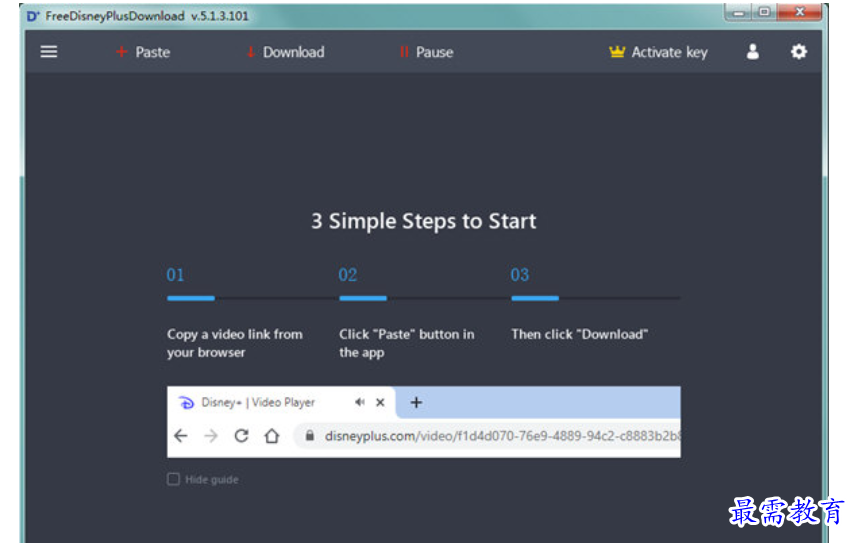Click the disneyplus.com URL in the guide image
The height and width of the screenshot is (543, 853).
502,436
